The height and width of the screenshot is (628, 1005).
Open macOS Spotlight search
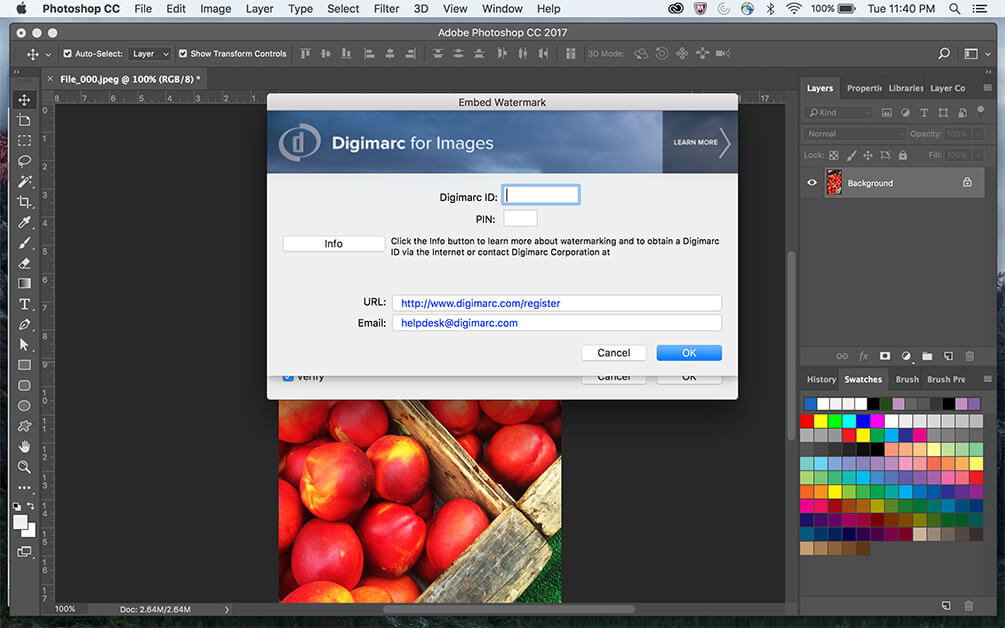click(954, 9)
